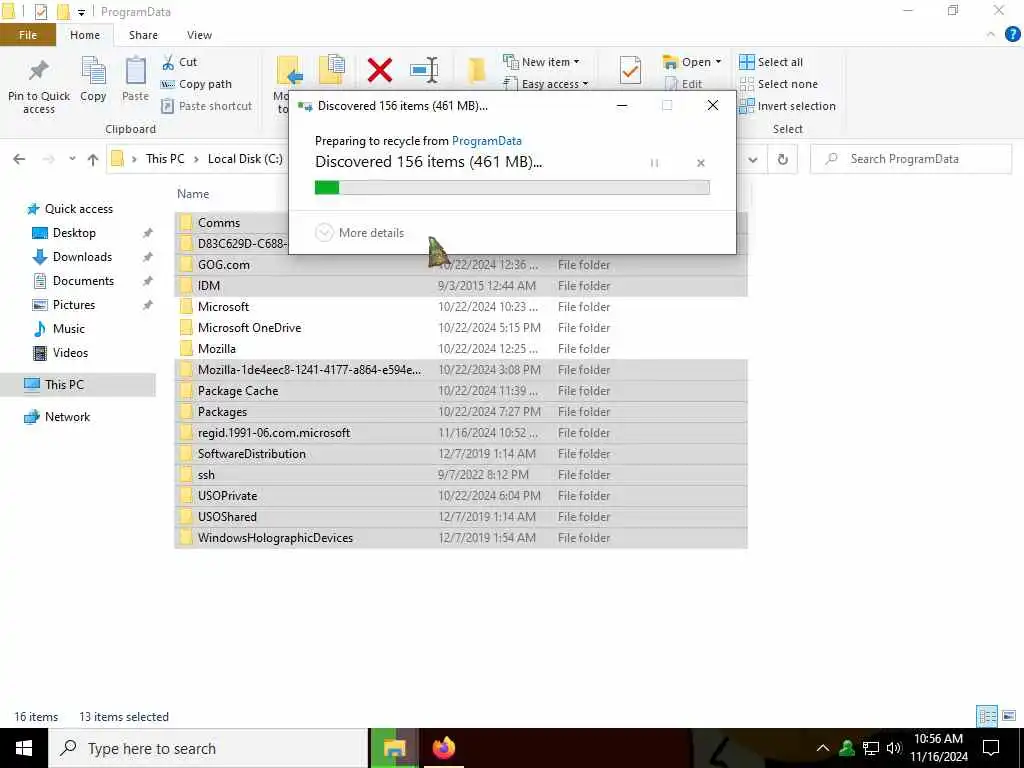The height and width of the screenshot is (768, 1024).
Task: Switch to the View ribbon tab
Action: click(199, 35)
